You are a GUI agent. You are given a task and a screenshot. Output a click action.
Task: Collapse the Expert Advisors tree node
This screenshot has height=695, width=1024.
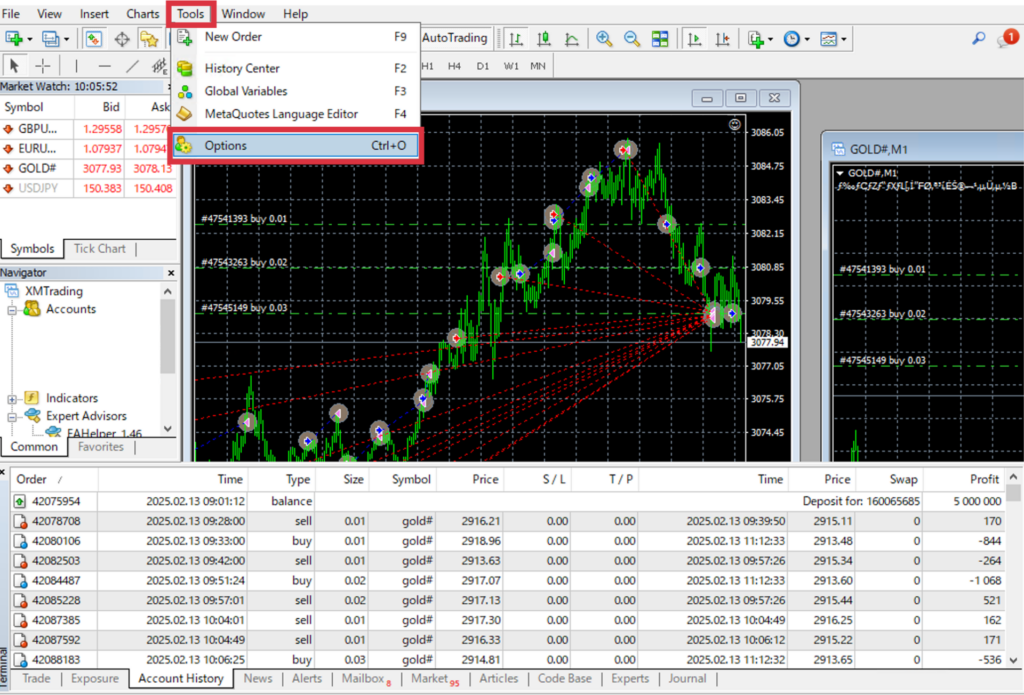(12, 417)
